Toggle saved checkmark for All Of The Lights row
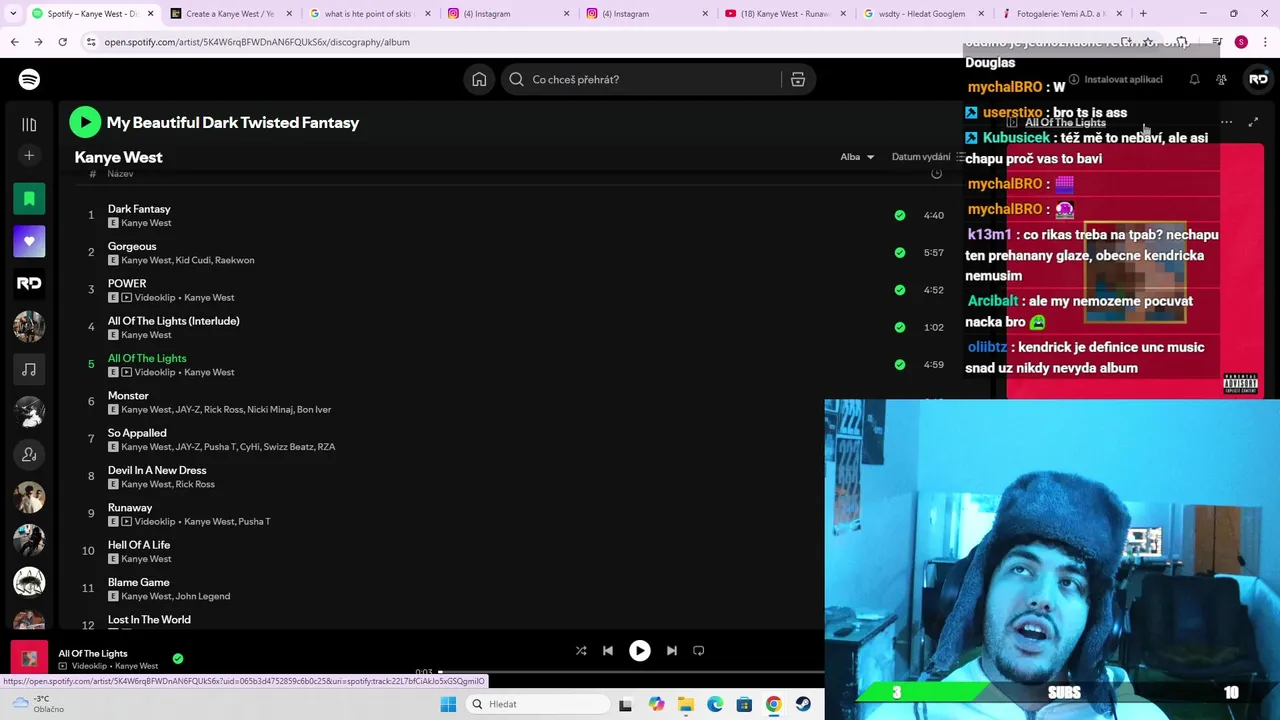This screenshot has height=720, width=1280. (900, 364)
